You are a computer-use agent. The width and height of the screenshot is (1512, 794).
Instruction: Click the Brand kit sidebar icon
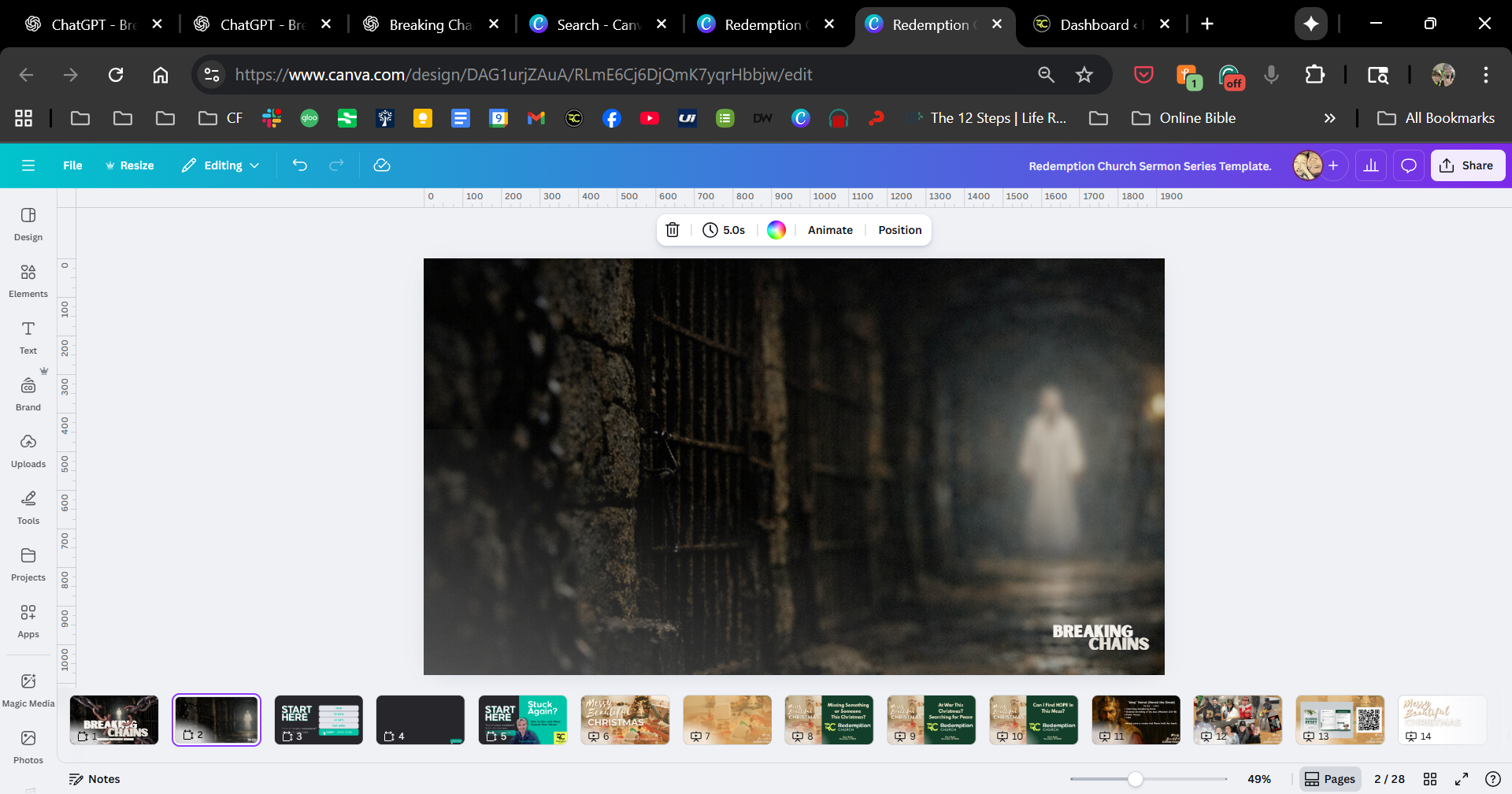point(28,394)
